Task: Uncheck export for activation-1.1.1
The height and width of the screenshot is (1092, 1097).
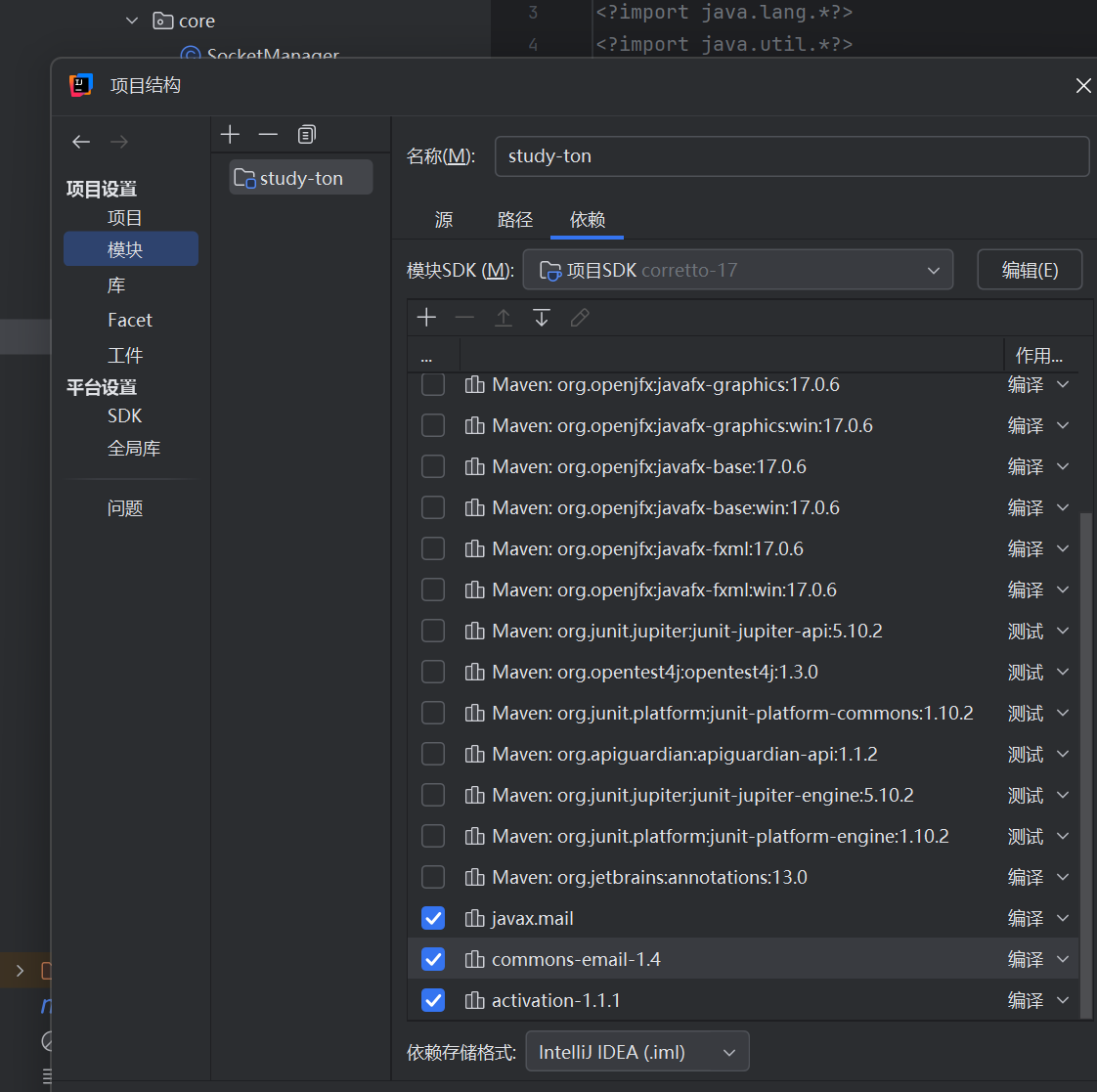Action: pos(433,1000)
